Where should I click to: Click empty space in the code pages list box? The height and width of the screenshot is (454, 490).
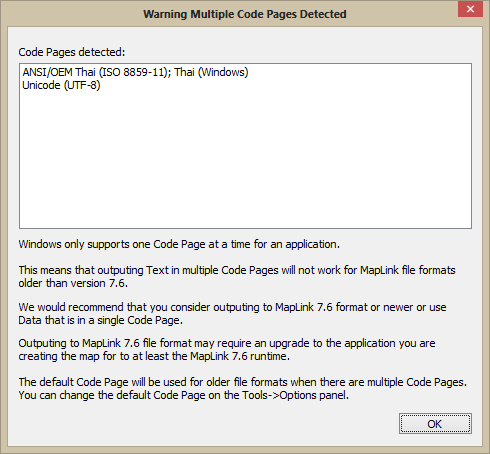click(245, 160)
